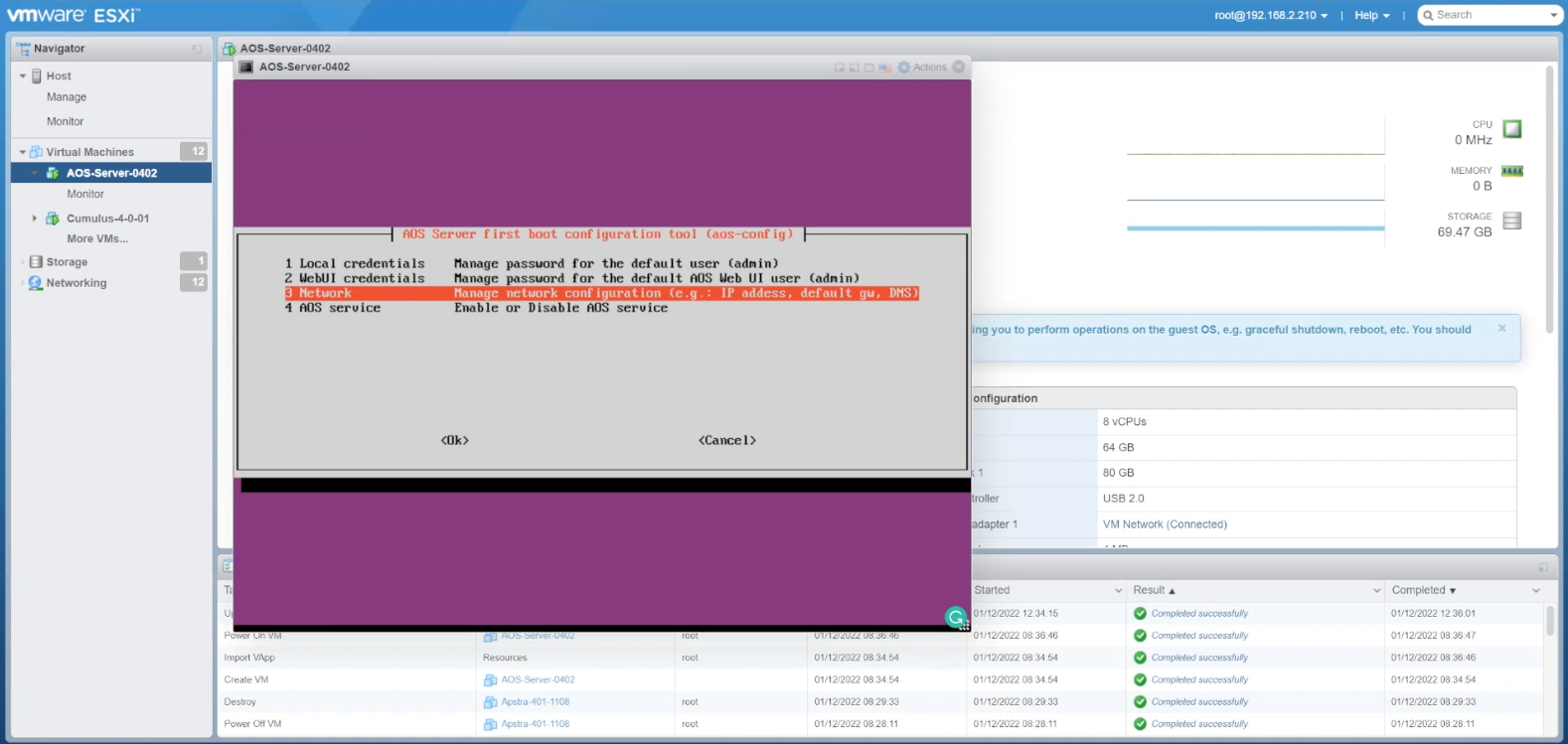1568x744 pixels.
Task: Click the recent tasks vertical scrollbar
Action: [1550, 621]
